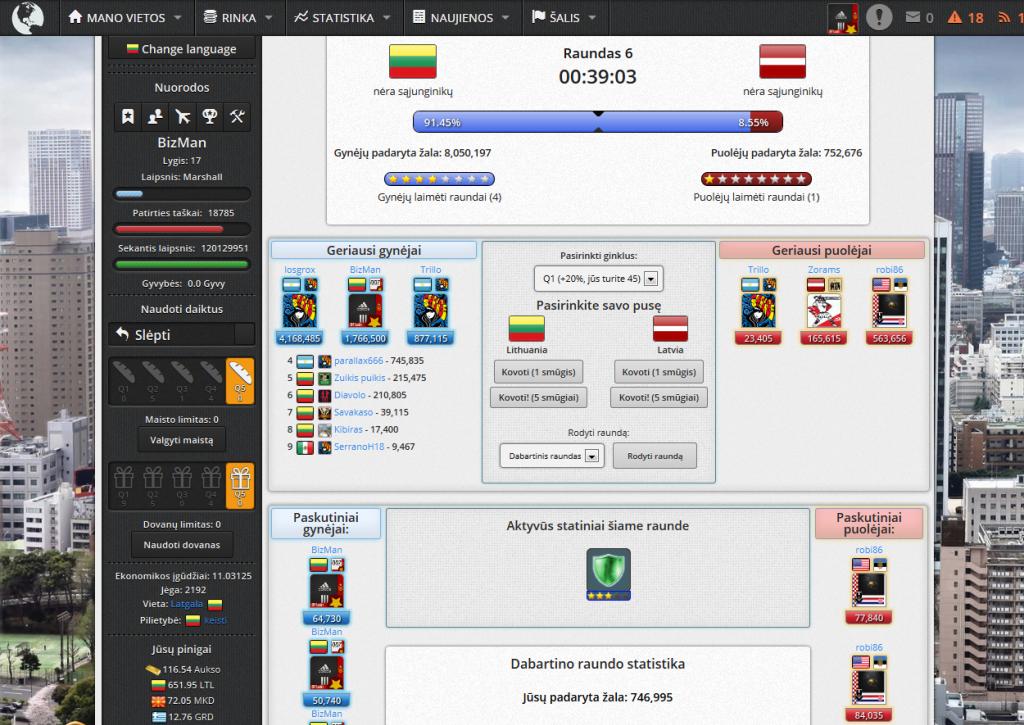Click the green shield active booster icon
The height and width of the screenshot is (725, 1024).
(x=609, y=574)
